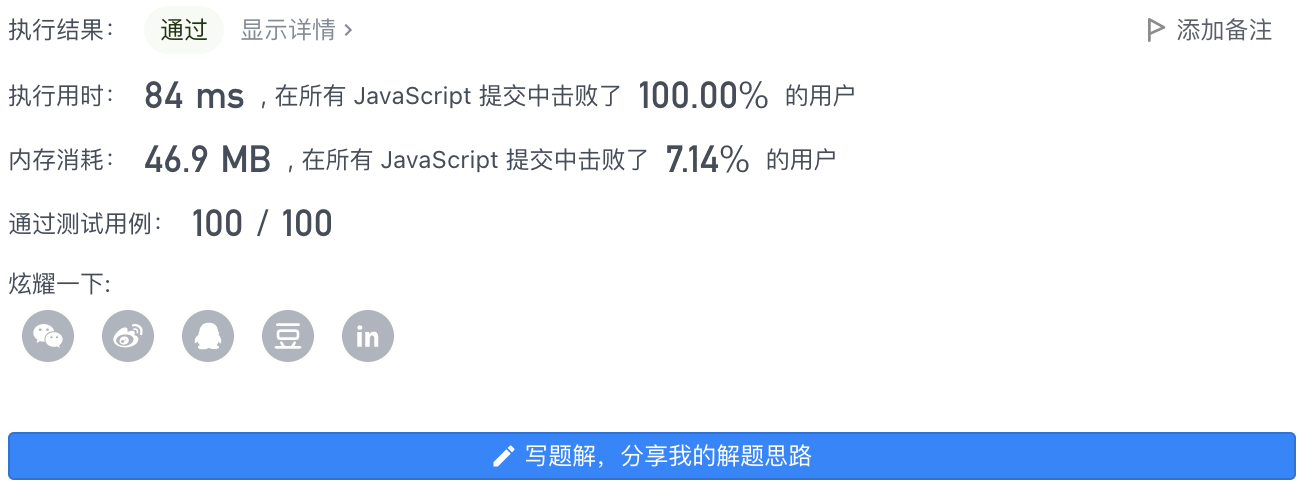This screenshot has height=488, width=1304.
Task: Expand details via 显示详情 chevron arrow
Action: [347, 30]
